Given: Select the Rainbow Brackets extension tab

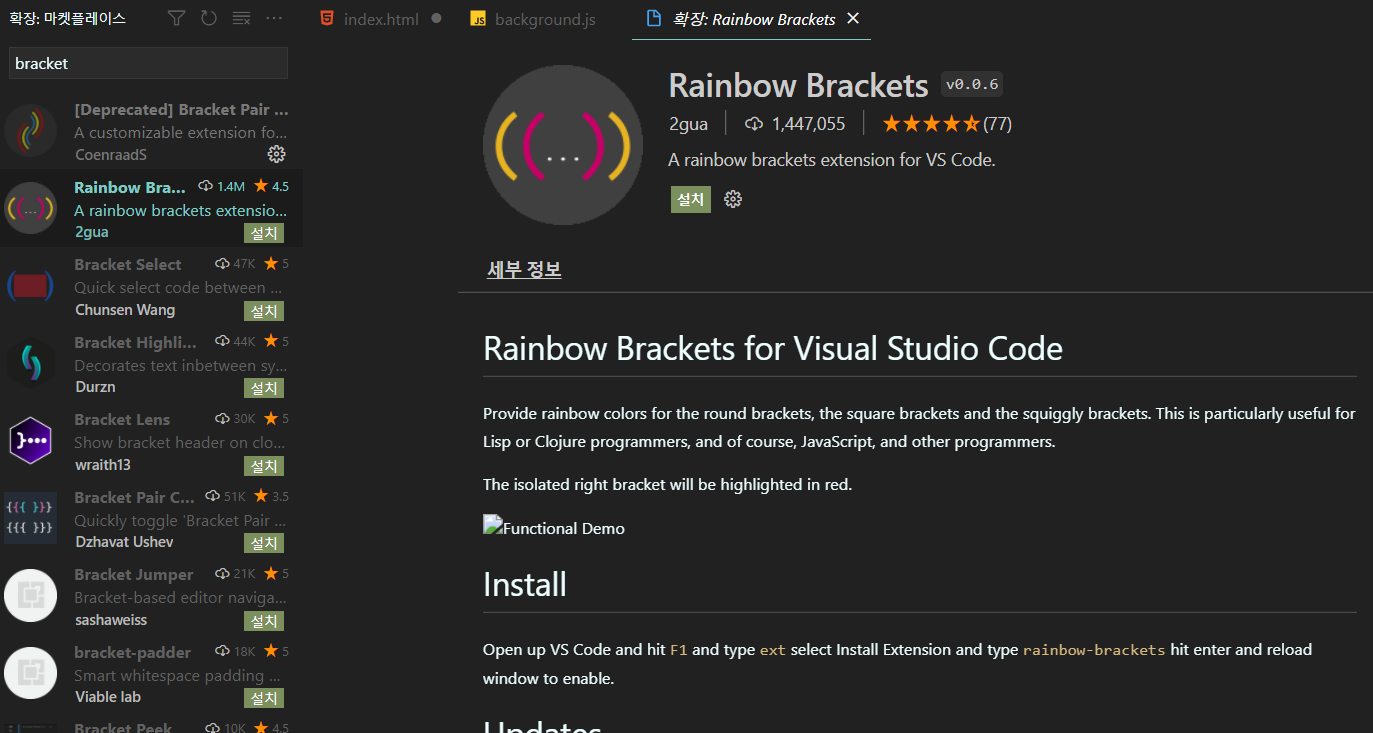Looking at the screenshot, I should (x=751, y=19).
